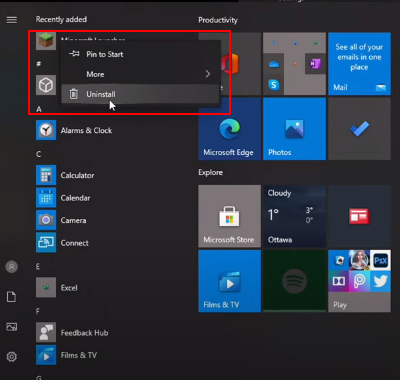The height and width of the screenshot is (380, 400).
Task: Open the Cloudy Ottawa weather tile
Action: click(294, 216)
